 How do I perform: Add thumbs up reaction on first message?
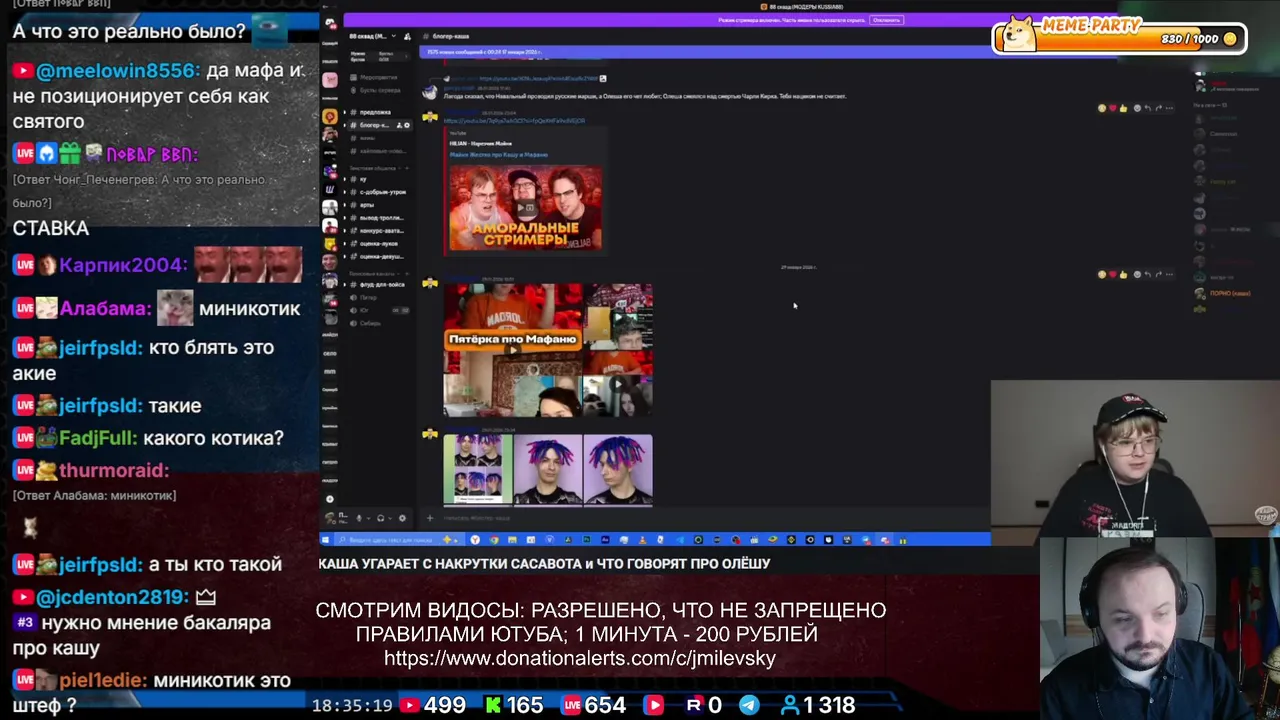(1123, 108)
